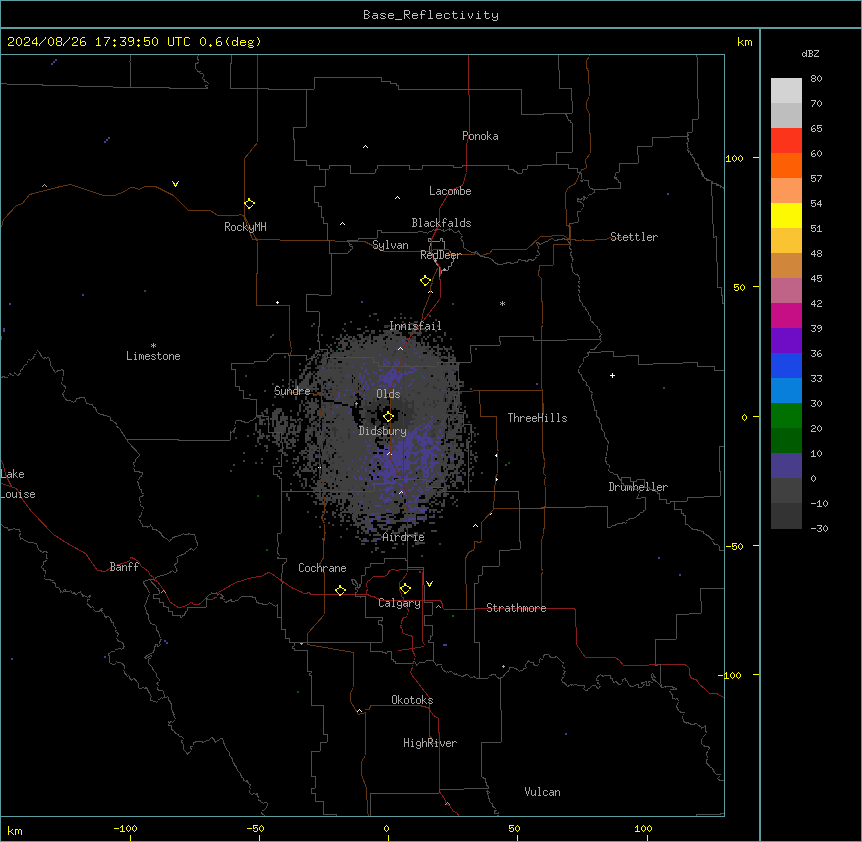Select the indigo 10-0 dBZ legend swatch
This screenshot has height=842, width=862.
tap(786, 466)
